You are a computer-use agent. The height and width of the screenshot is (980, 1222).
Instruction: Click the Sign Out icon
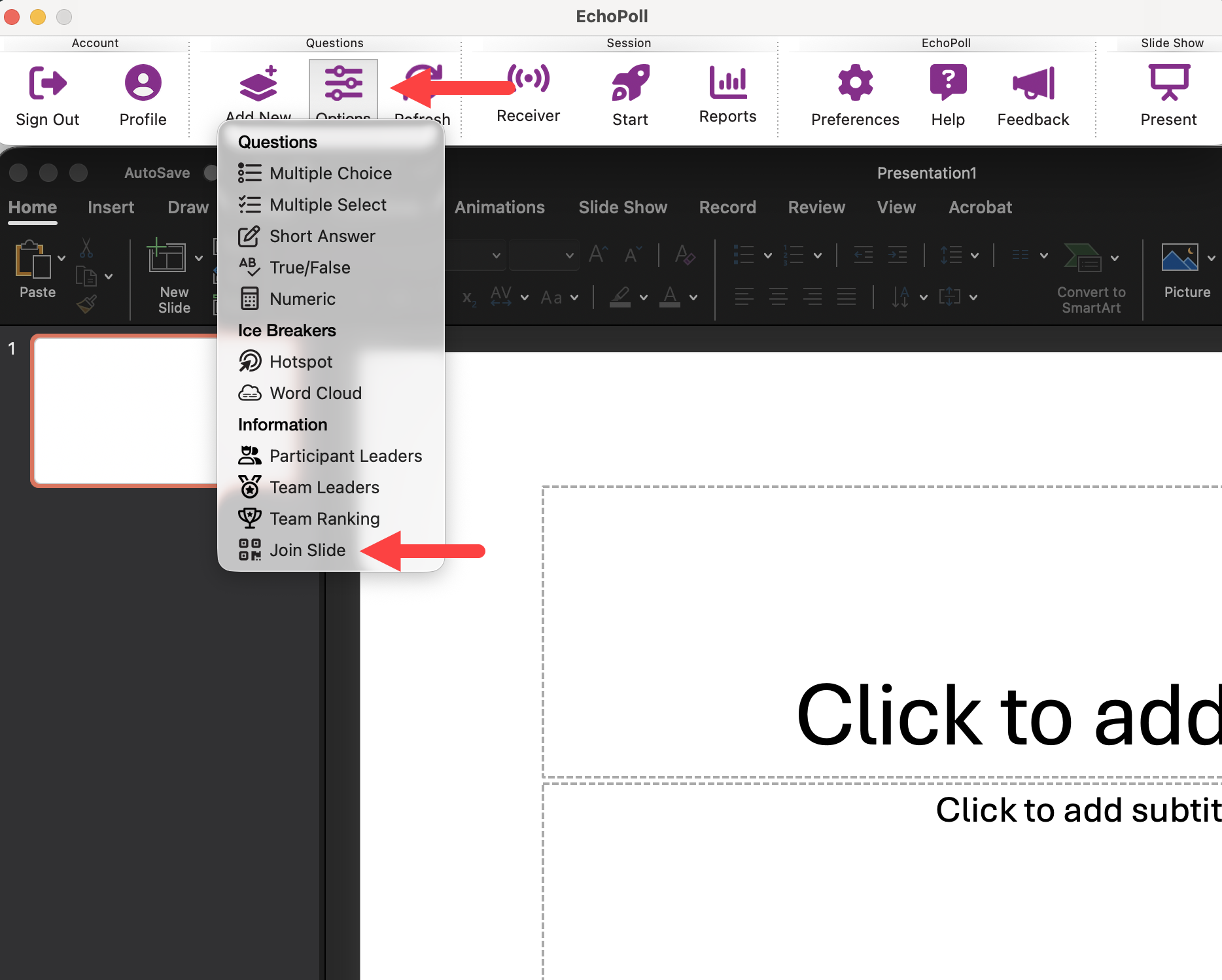[x=48, y=82]
